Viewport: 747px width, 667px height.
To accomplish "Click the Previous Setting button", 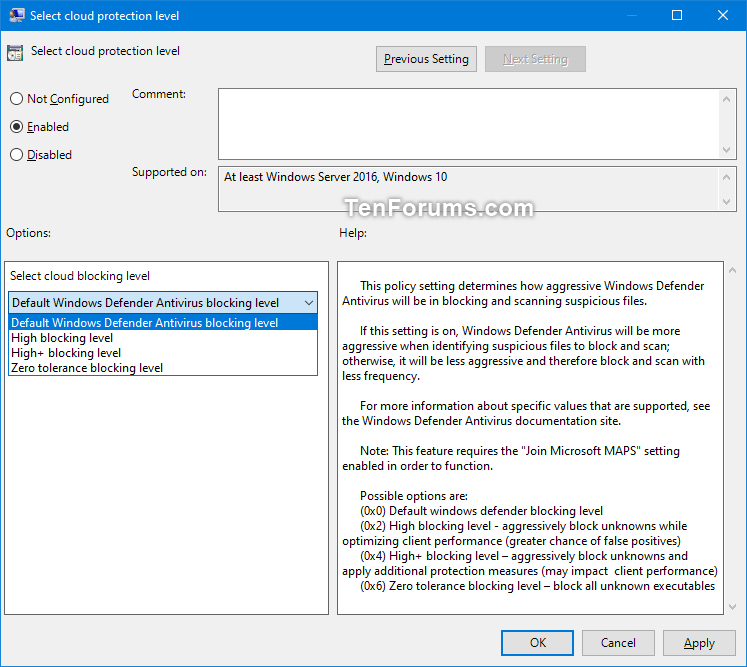I will coord(426,59).
